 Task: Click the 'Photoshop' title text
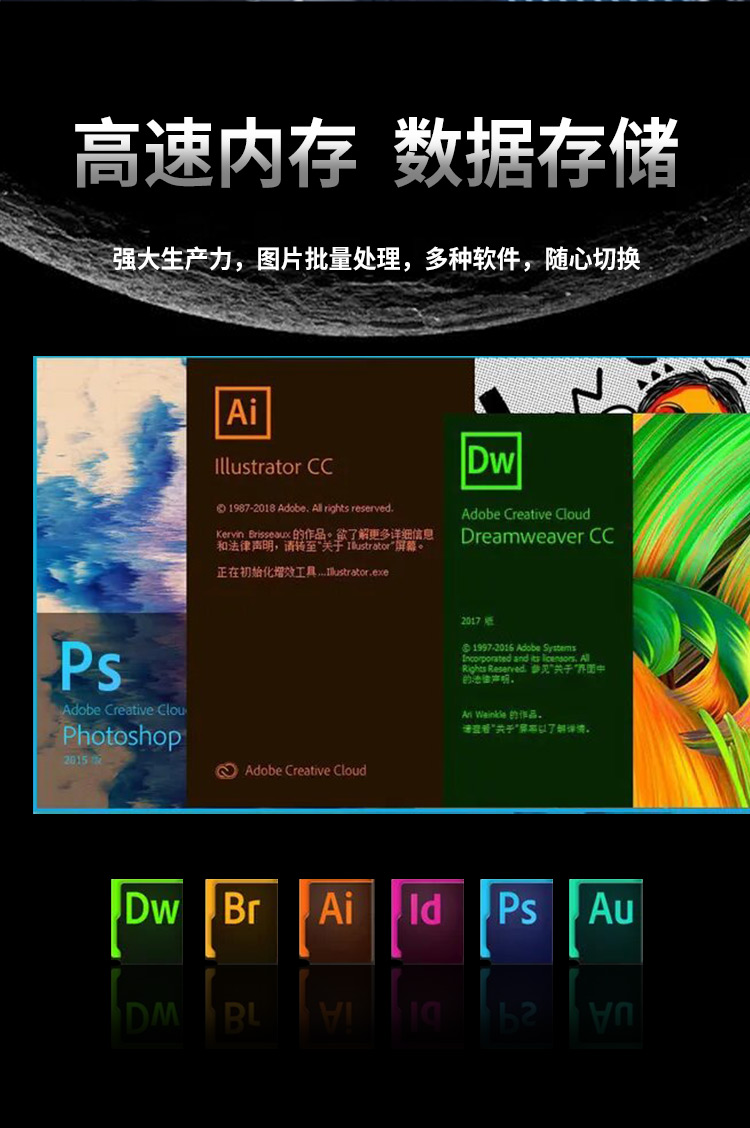[122, 736]
